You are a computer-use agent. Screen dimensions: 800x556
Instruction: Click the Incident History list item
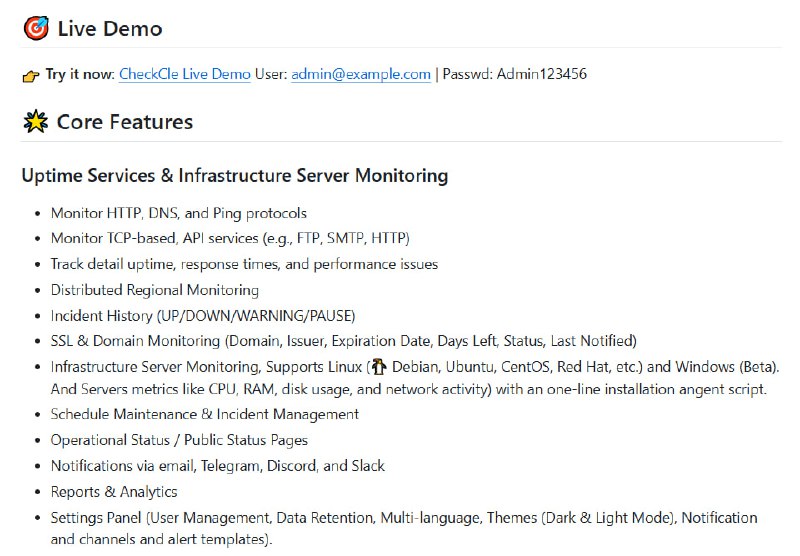pyautogui.click(x=203, y=315)
